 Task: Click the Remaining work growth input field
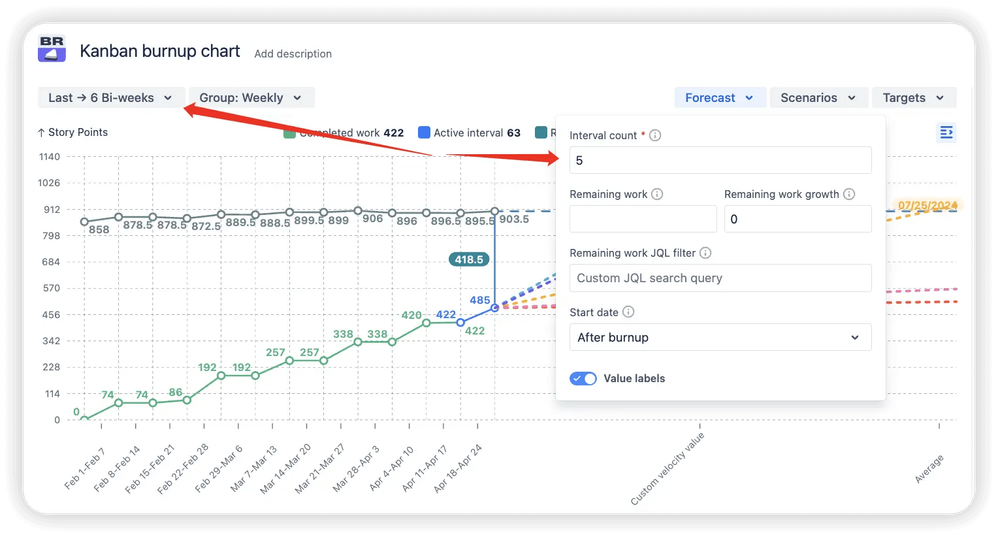point(798,219)
